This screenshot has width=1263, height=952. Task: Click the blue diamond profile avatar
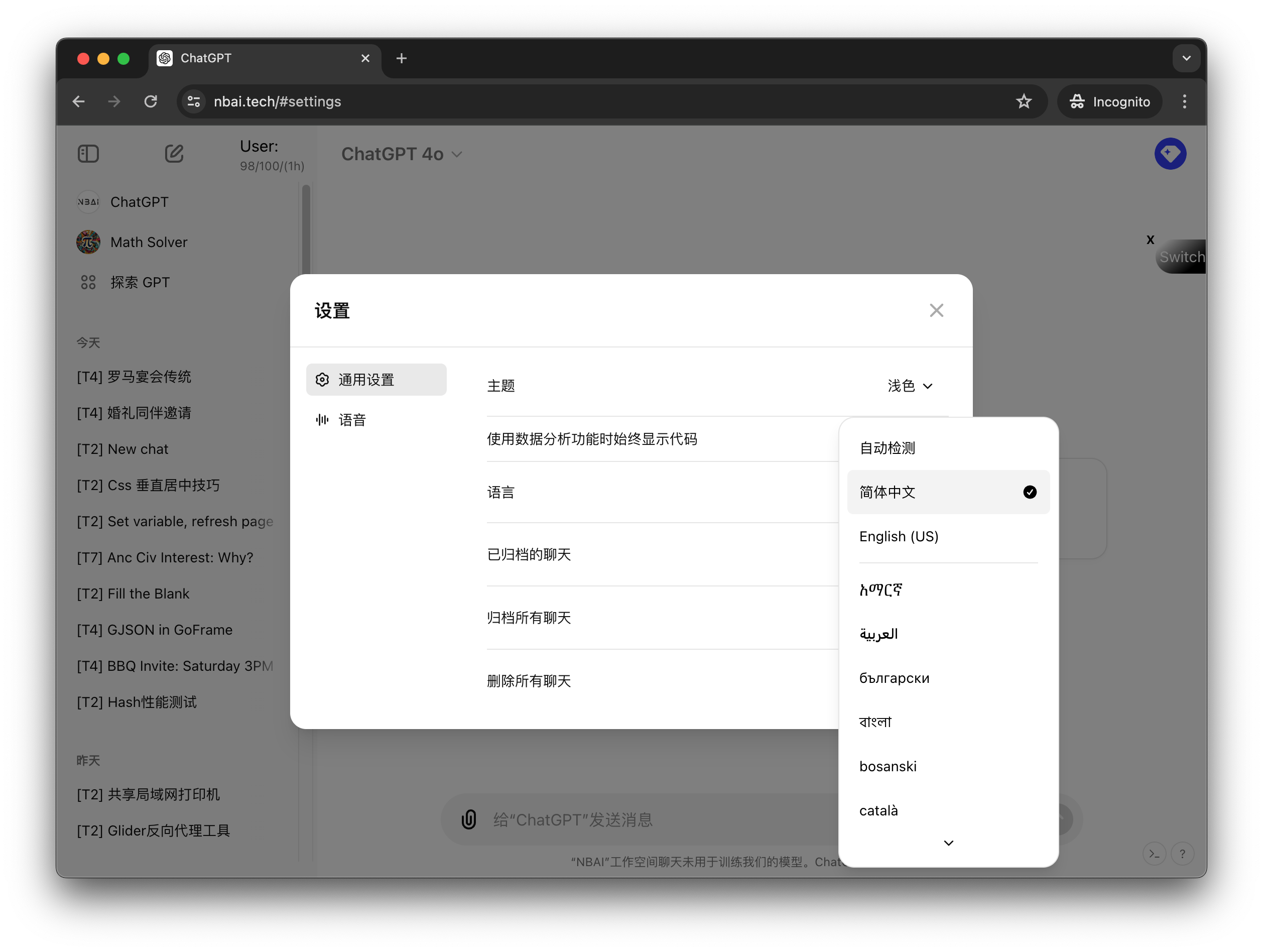pyautogui.click(x=1170, y=154)
